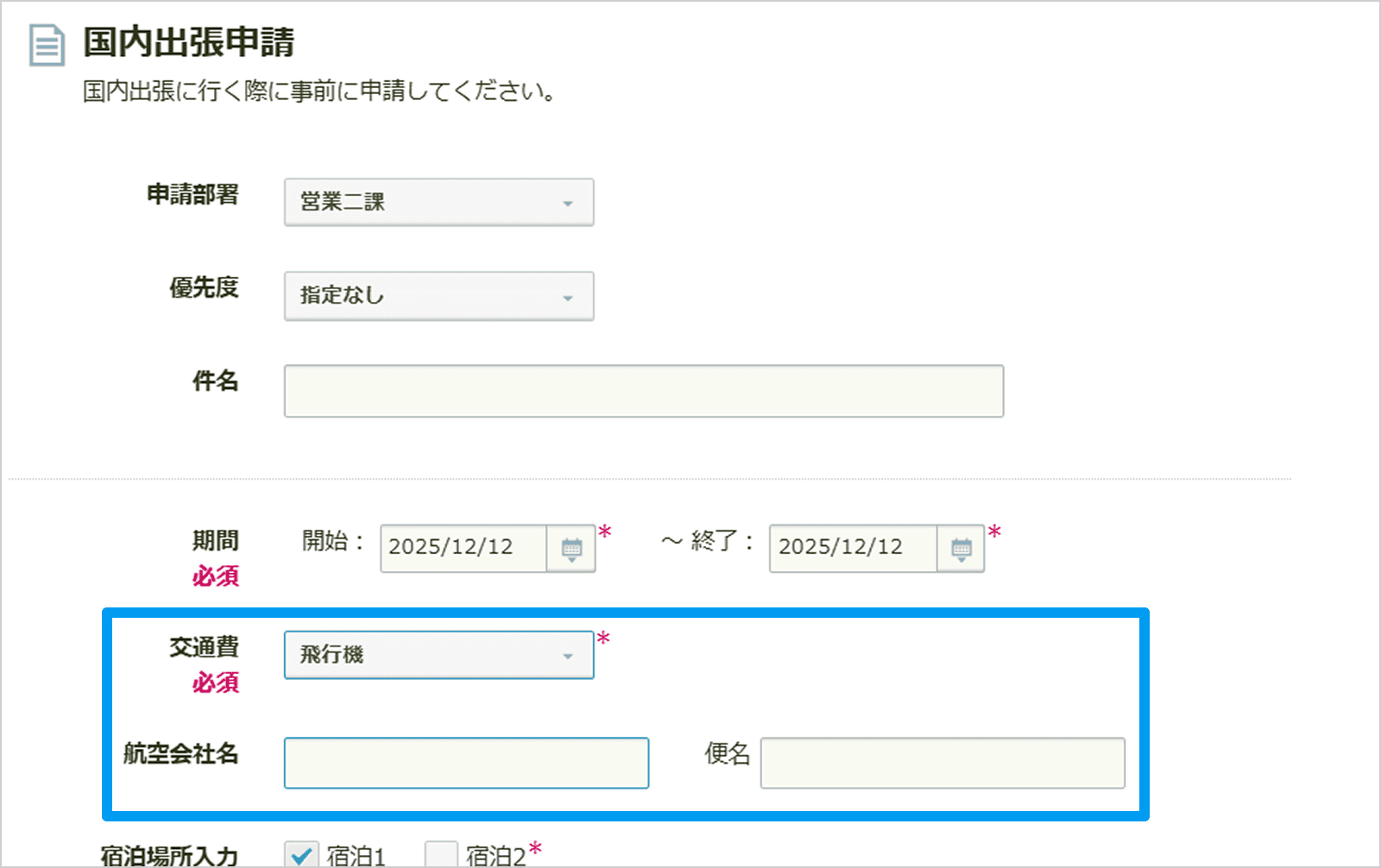Click the document icon beside 国内出張申請

click(47, 45)
